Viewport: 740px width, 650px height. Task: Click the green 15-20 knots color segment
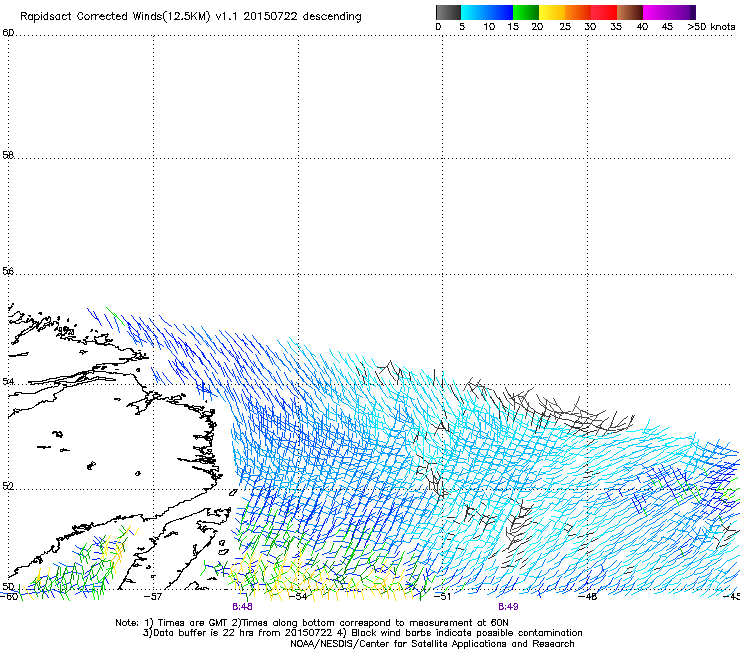click(x=526, y=12)
